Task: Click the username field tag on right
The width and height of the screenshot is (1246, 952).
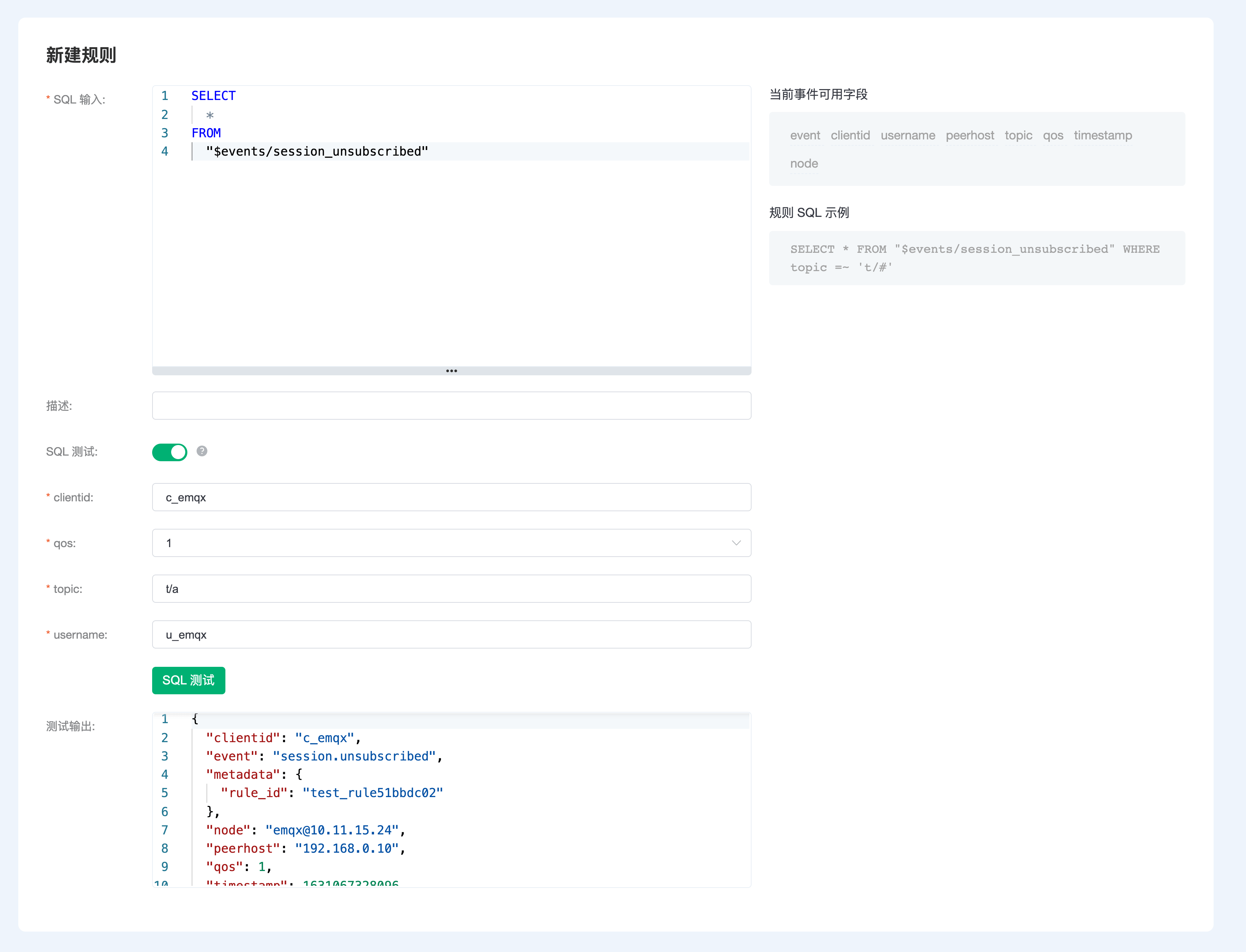Action: [x=908, y=136]
